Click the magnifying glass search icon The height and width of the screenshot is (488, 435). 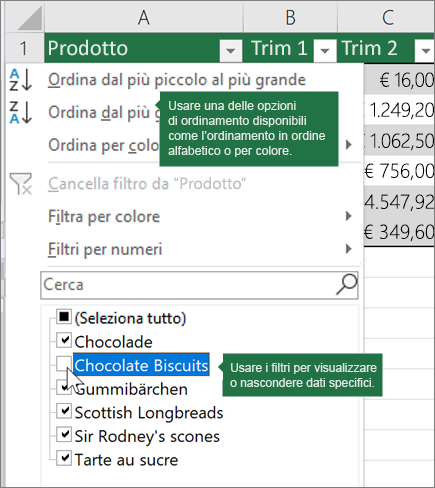point(347,284)
